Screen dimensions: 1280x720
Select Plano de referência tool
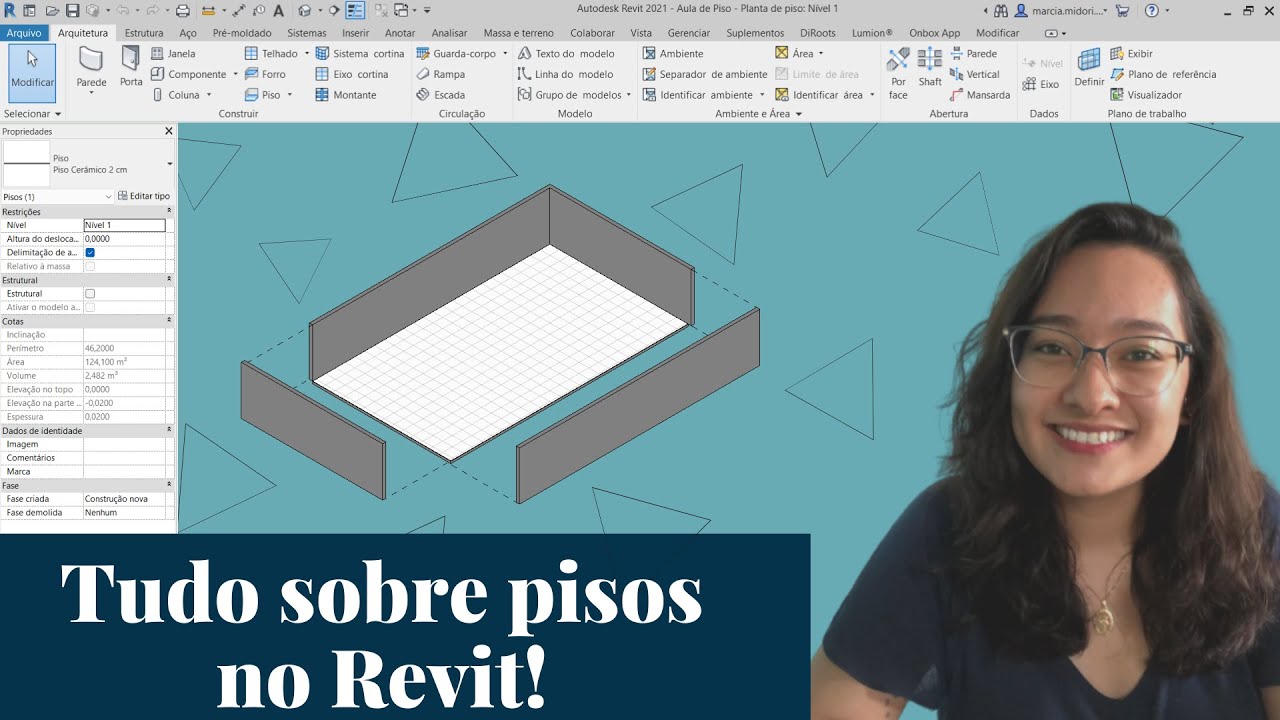point(1163,74)
